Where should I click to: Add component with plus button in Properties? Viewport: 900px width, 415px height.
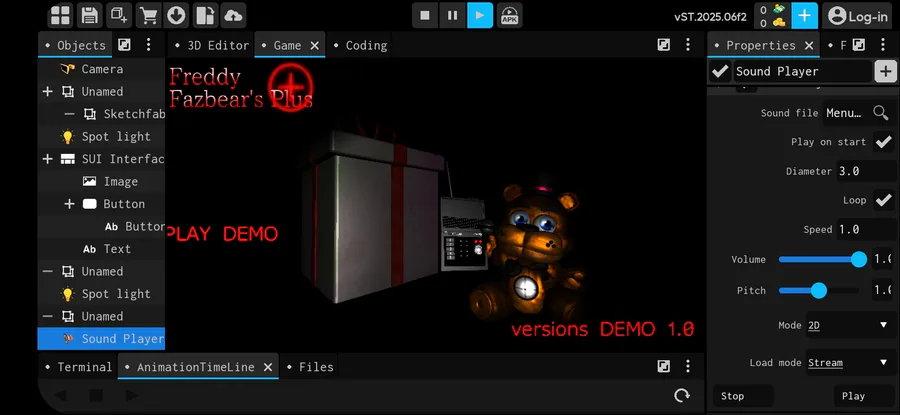886,72
